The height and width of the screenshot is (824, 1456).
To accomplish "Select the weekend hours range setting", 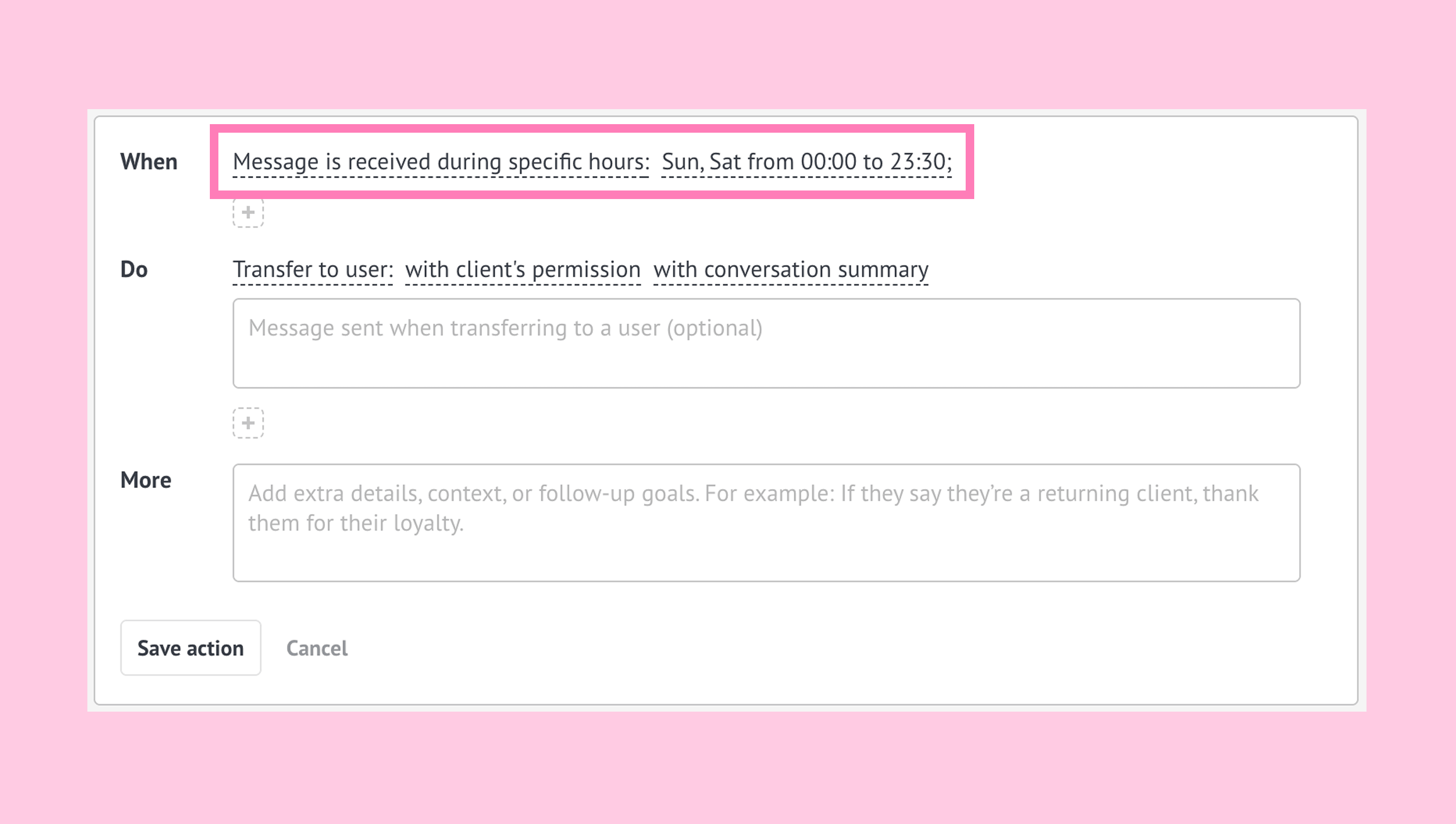I will point(806,162).
